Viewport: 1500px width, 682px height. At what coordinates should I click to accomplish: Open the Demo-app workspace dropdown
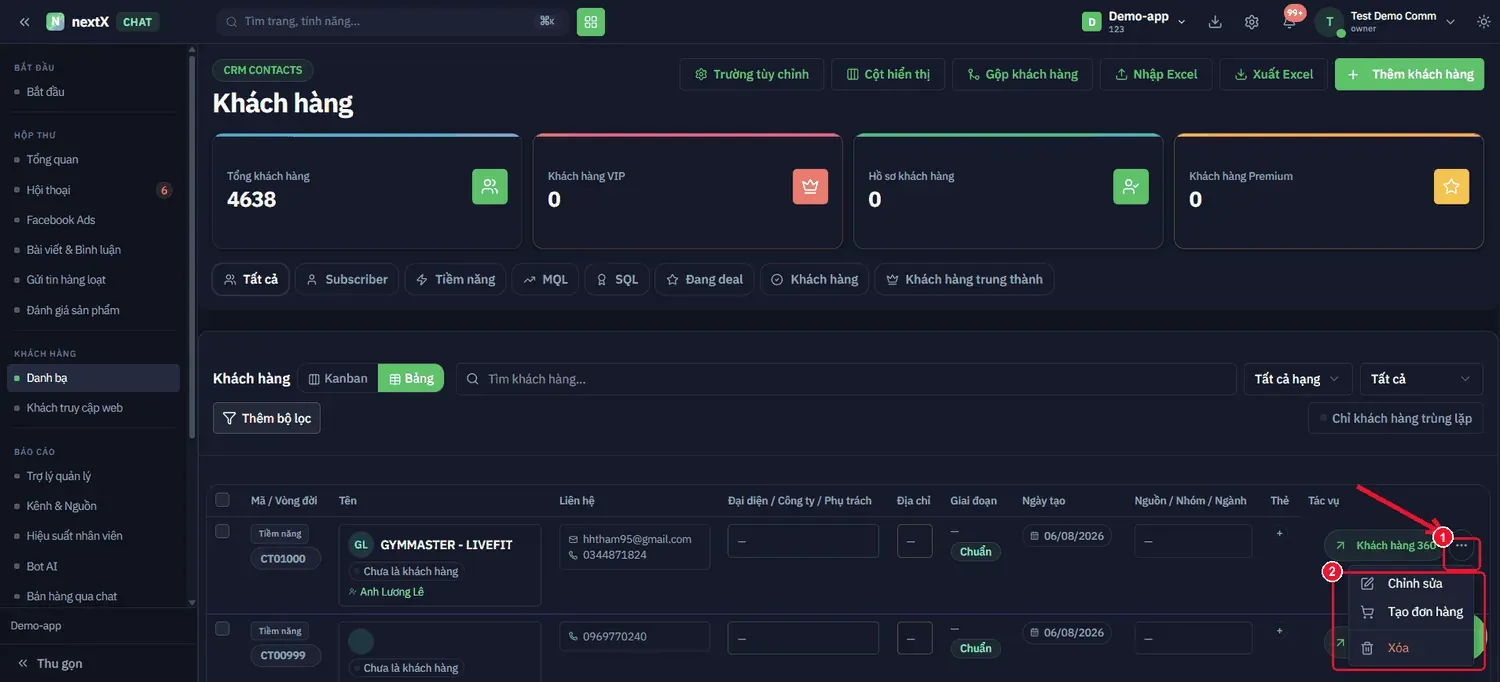(x=1135, y=21)
